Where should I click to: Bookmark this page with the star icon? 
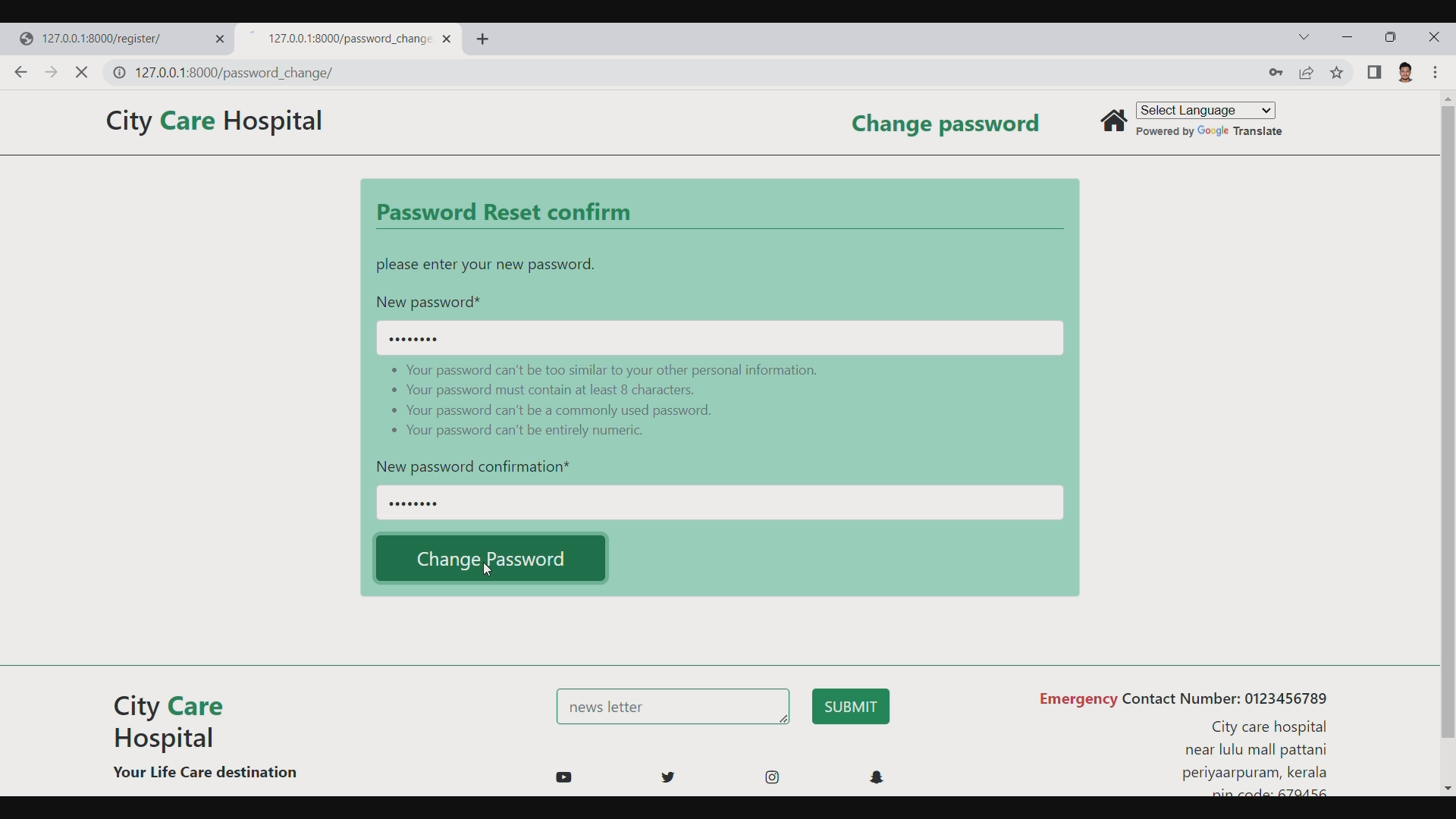pyautogui.click(x=1337, y=73)
